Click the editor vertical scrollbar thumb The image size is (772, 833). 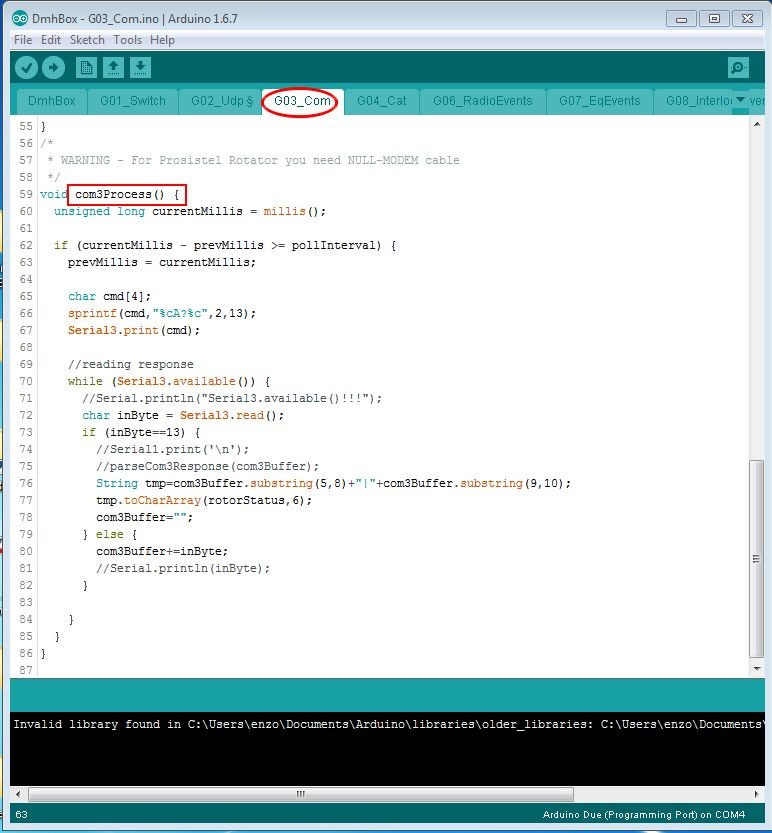(x=757, y=559)
